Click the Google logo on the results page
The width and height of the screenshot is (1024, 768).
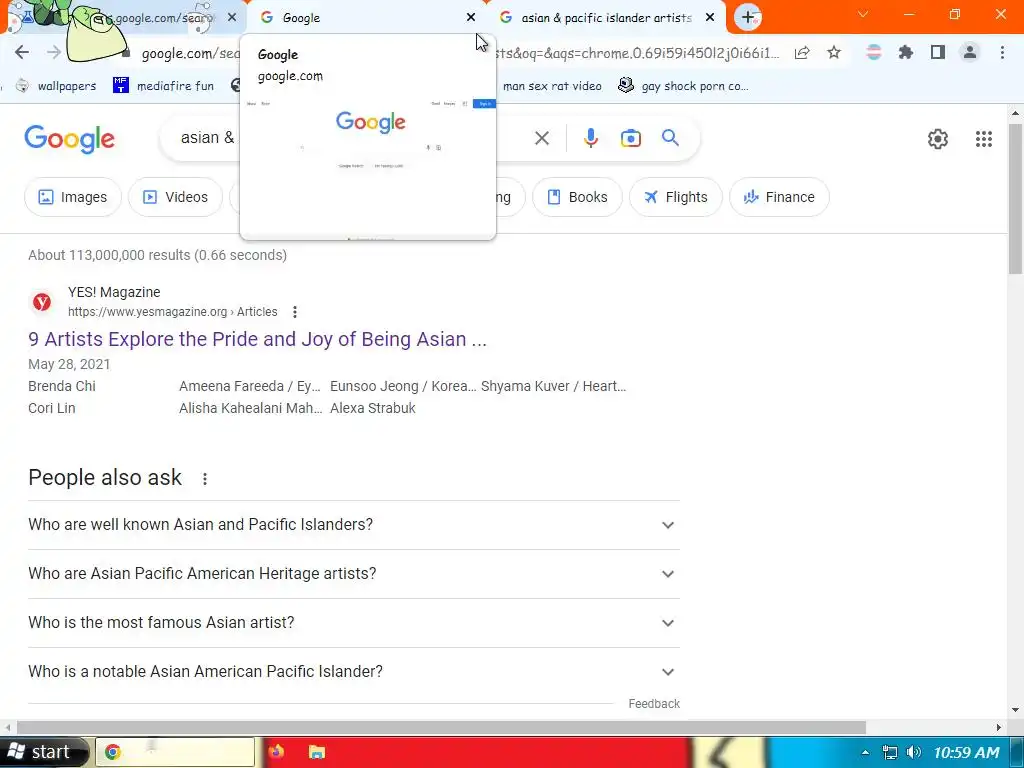[69, 138]
